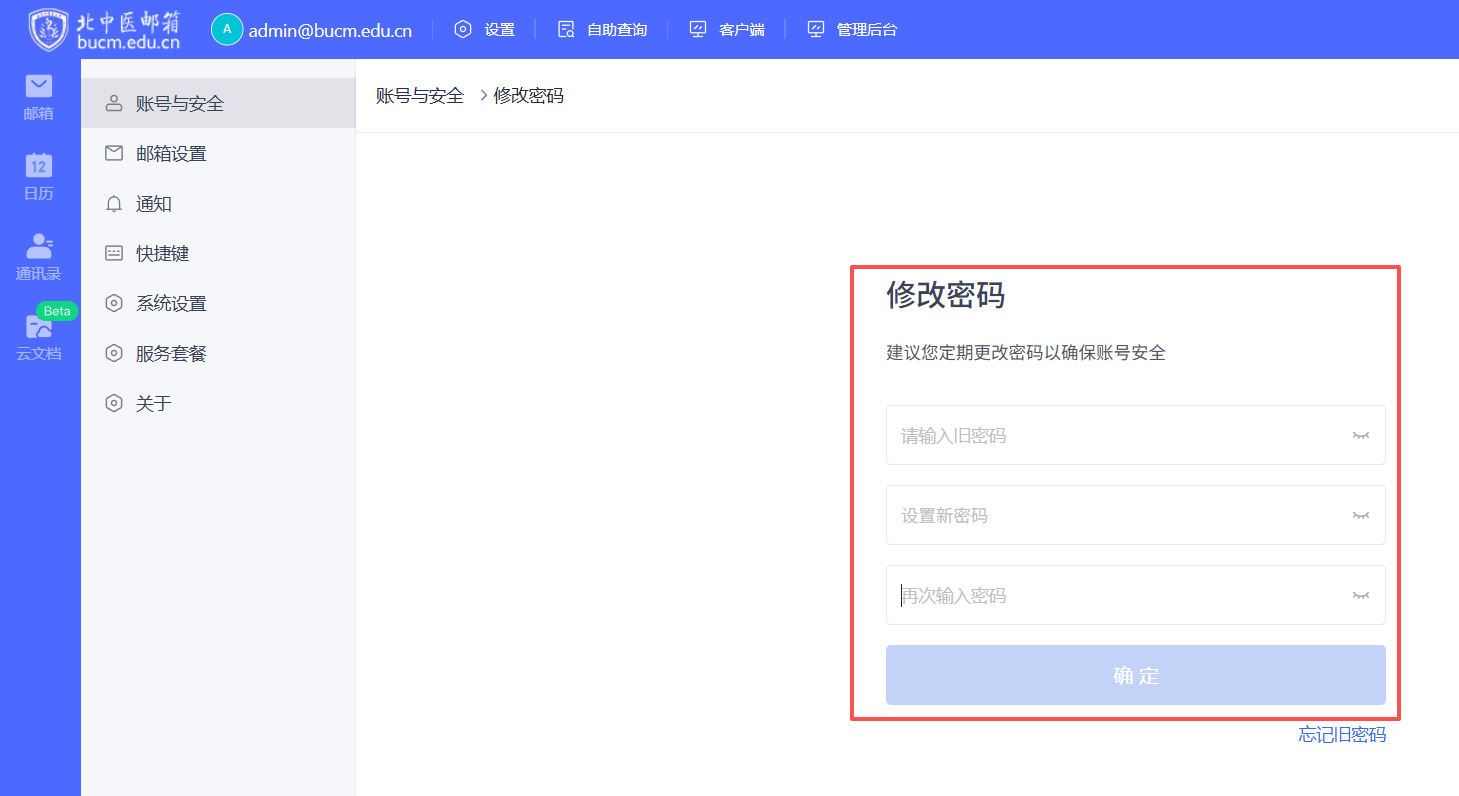Select 通知 in settings sidebar

(x=154, y=204)
